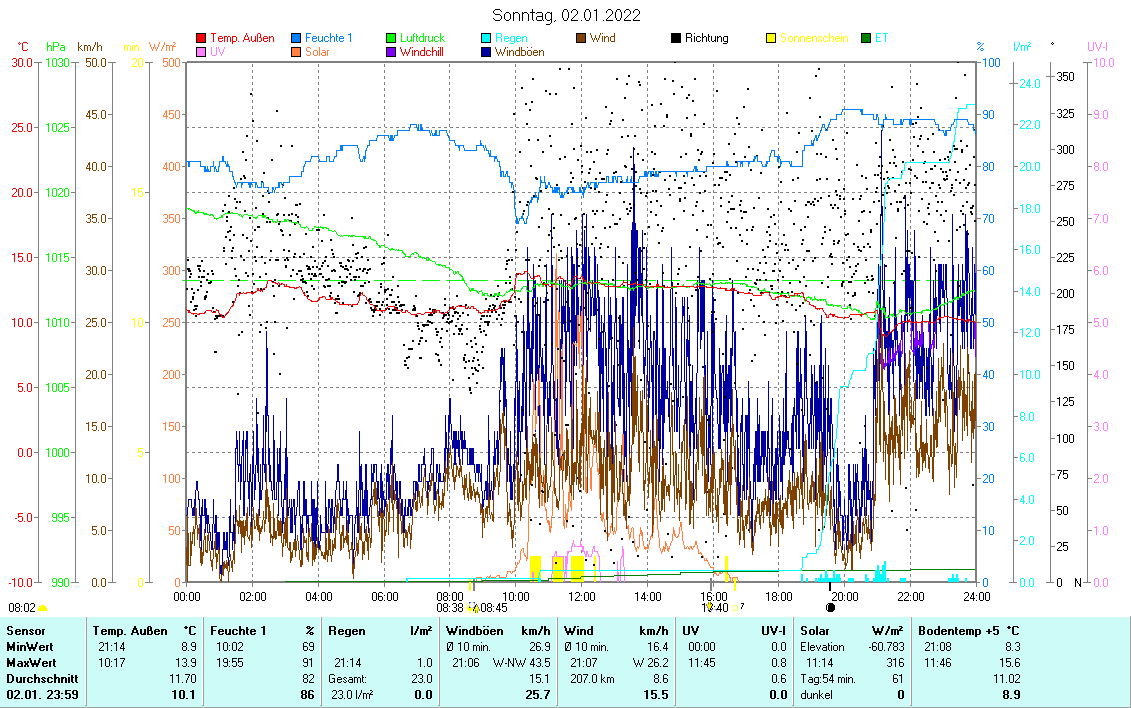
Task: Click the sun icon next to 08:02
Action: click(43, 607)
